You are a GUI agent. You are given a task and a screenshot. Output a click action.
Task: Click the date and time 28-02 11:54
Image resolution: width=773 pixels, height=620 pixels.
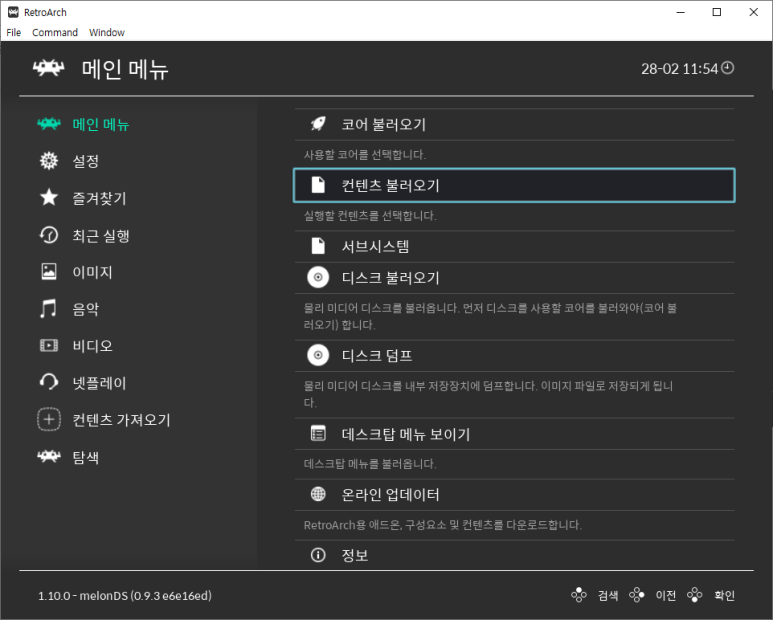[679, 69]
